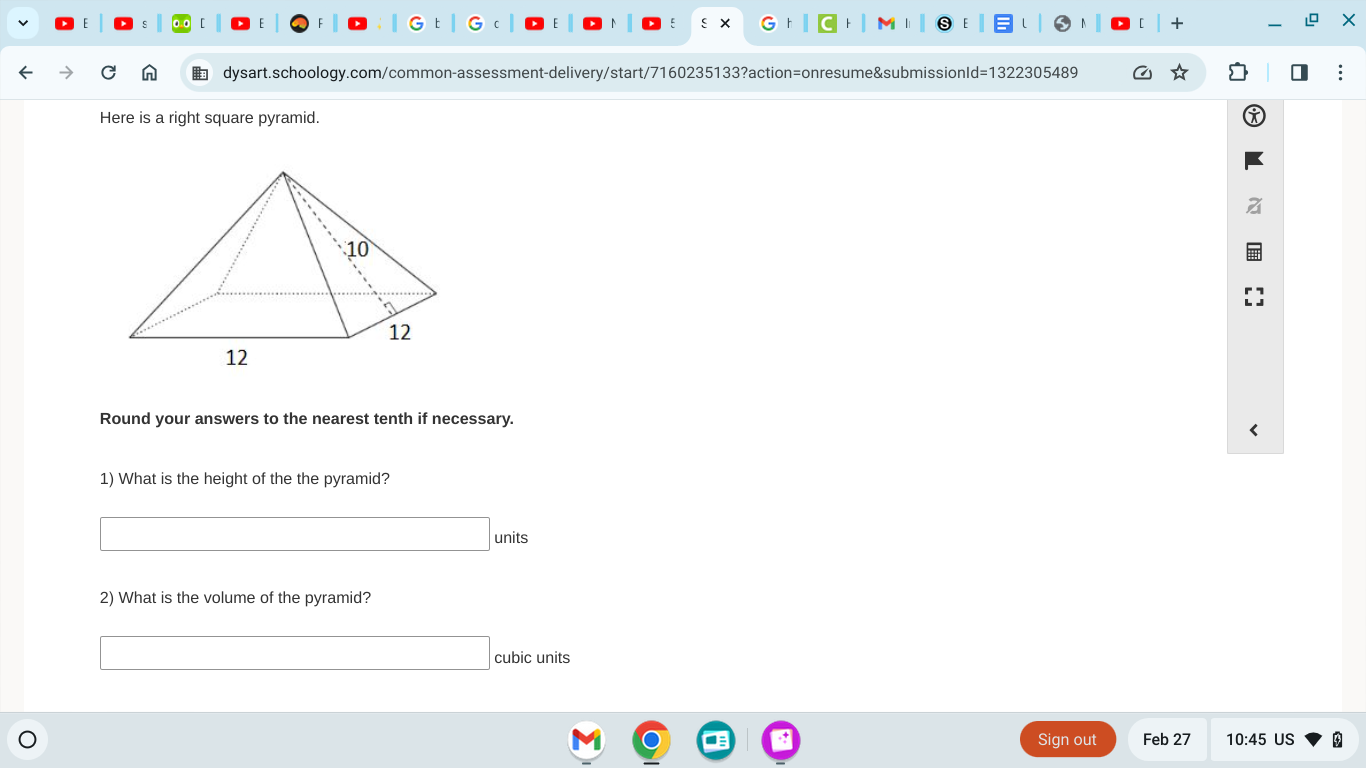Open the accessibility options icon
The image size is (1366, 768).
(1254, 116)
